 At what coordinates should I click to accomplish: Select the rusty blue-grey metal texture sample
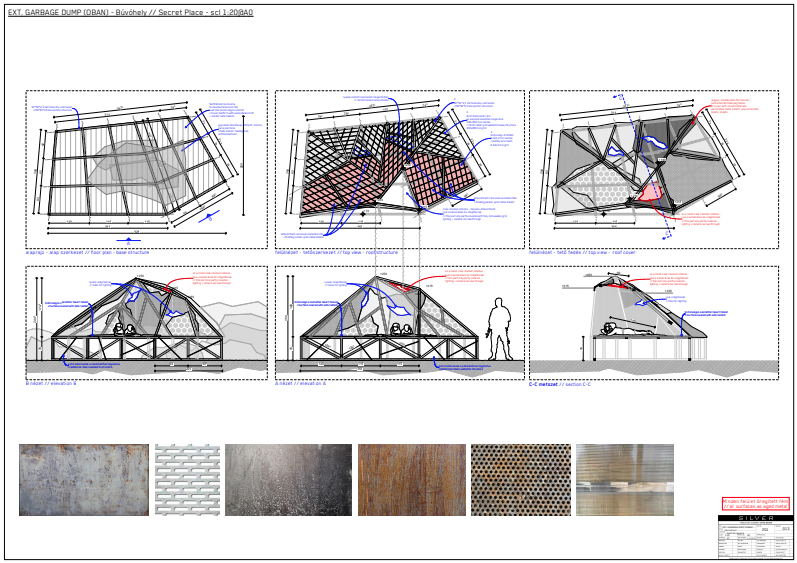click(x=84, y=480)
